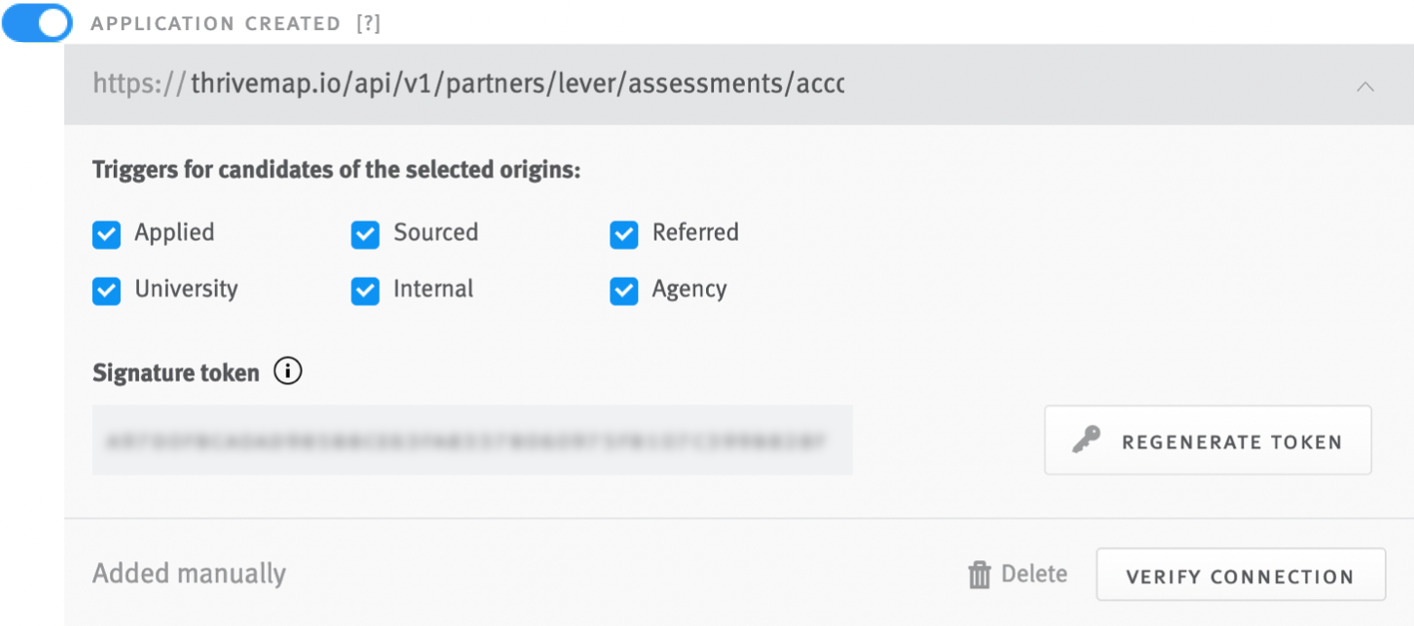1414x626 pixels.
Task: Click the trash icon next to Delete
Action: 979,573
